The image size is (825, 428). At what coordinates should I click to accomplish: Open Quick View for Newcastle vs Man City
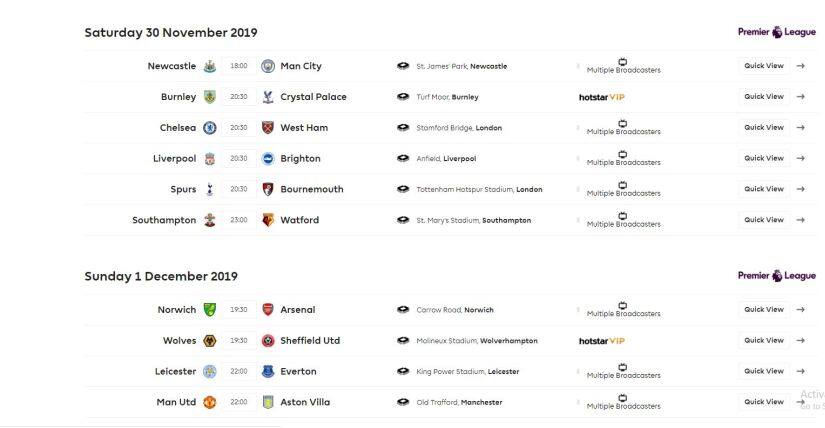click(764, 66)
